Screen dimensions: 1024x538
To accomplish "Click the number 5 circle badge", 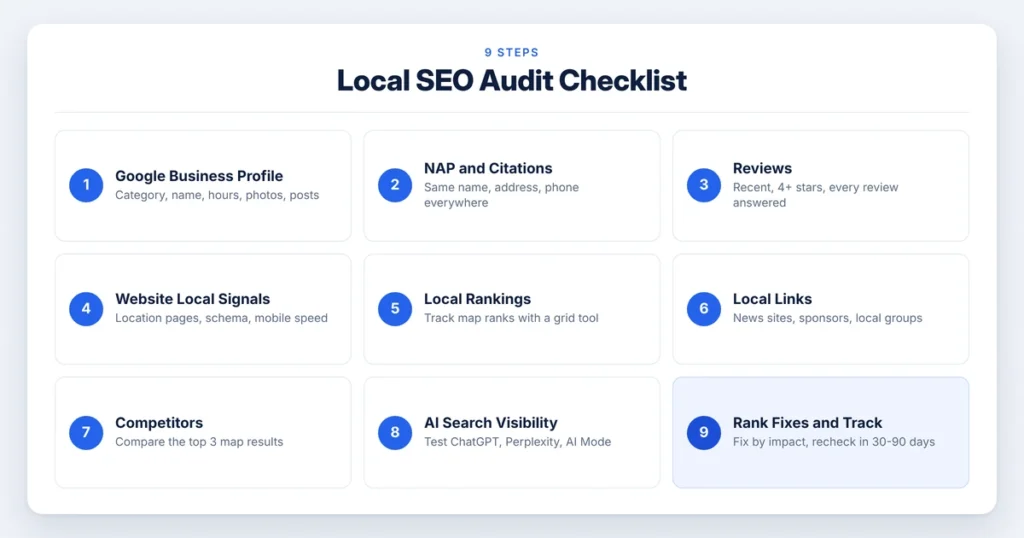I will point(395,309).
